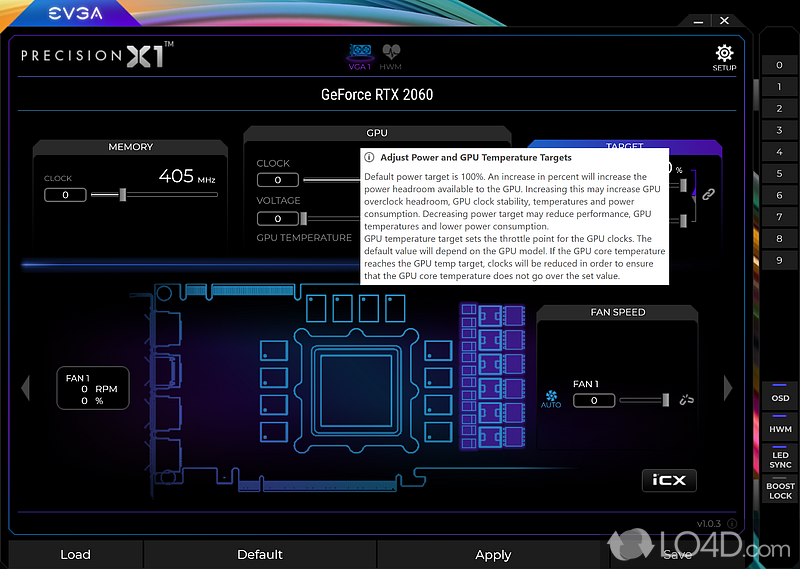Screen dimensions: 800x569
Task: Select profile slot 2
Action: point(779,108)
